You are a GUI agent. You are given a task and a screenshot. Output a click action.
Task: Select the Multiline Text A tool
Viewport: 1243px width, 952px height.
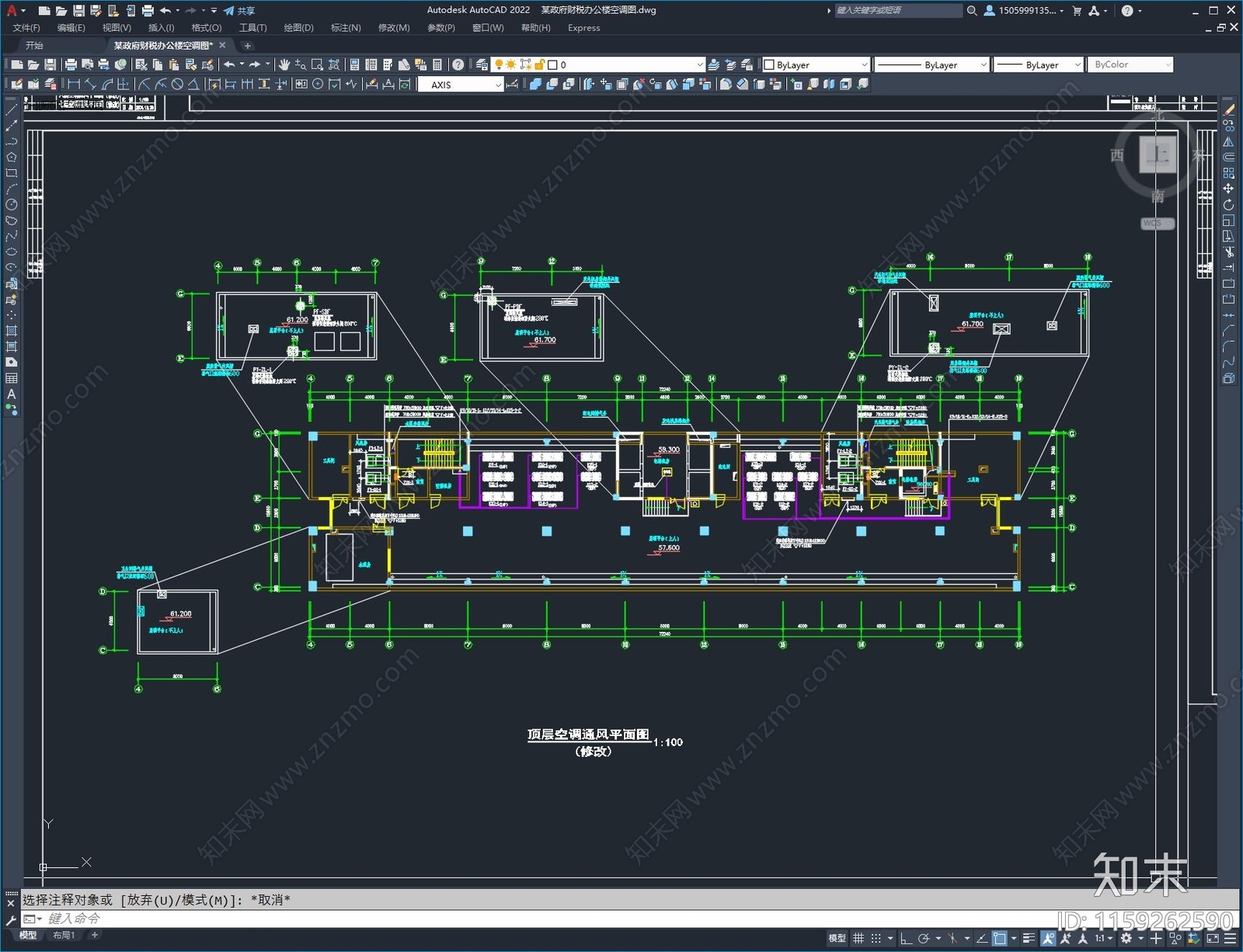(11, 394)
